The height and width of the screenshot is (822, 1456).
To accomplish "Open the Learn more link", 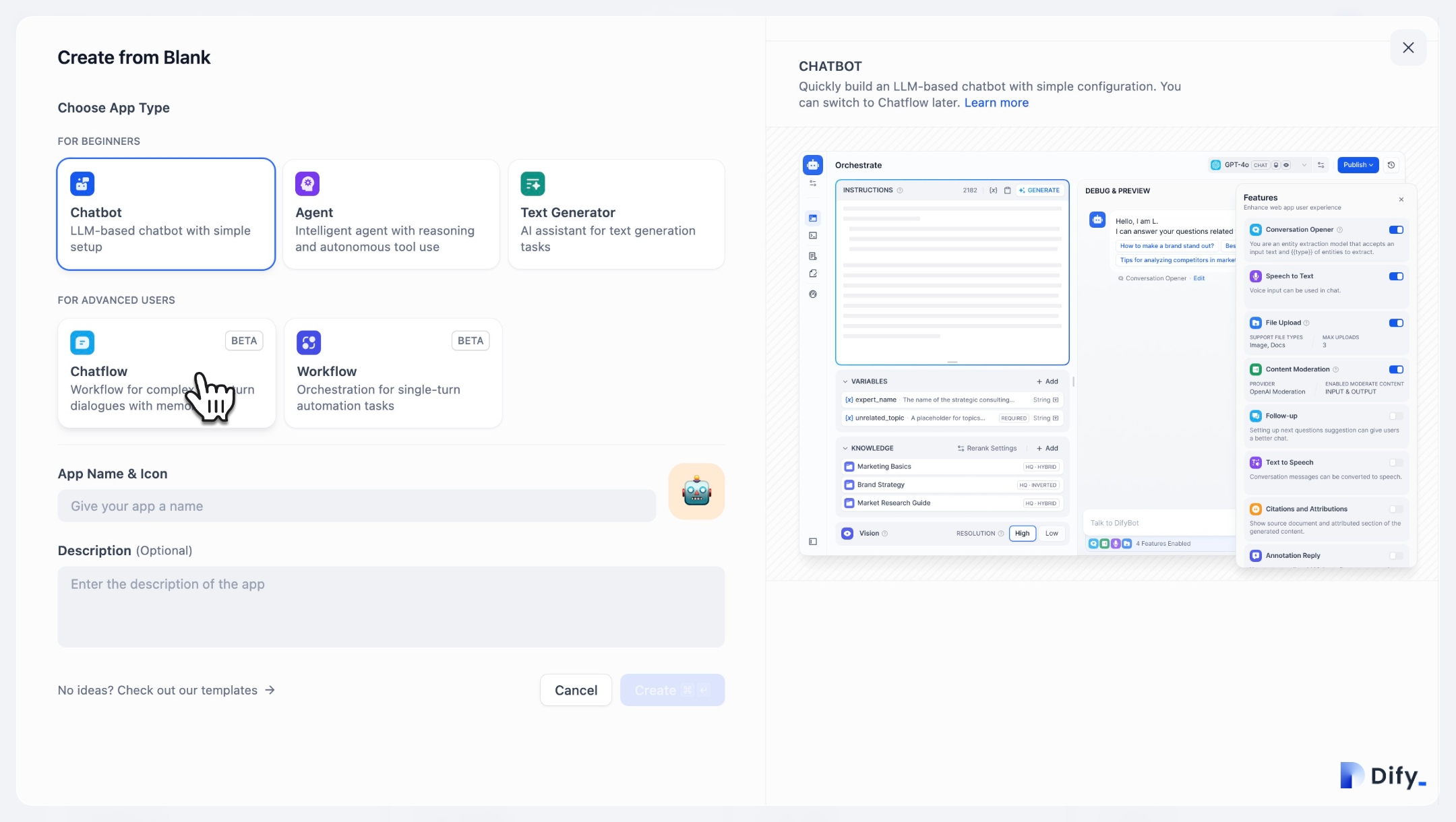I will [996, 102].
